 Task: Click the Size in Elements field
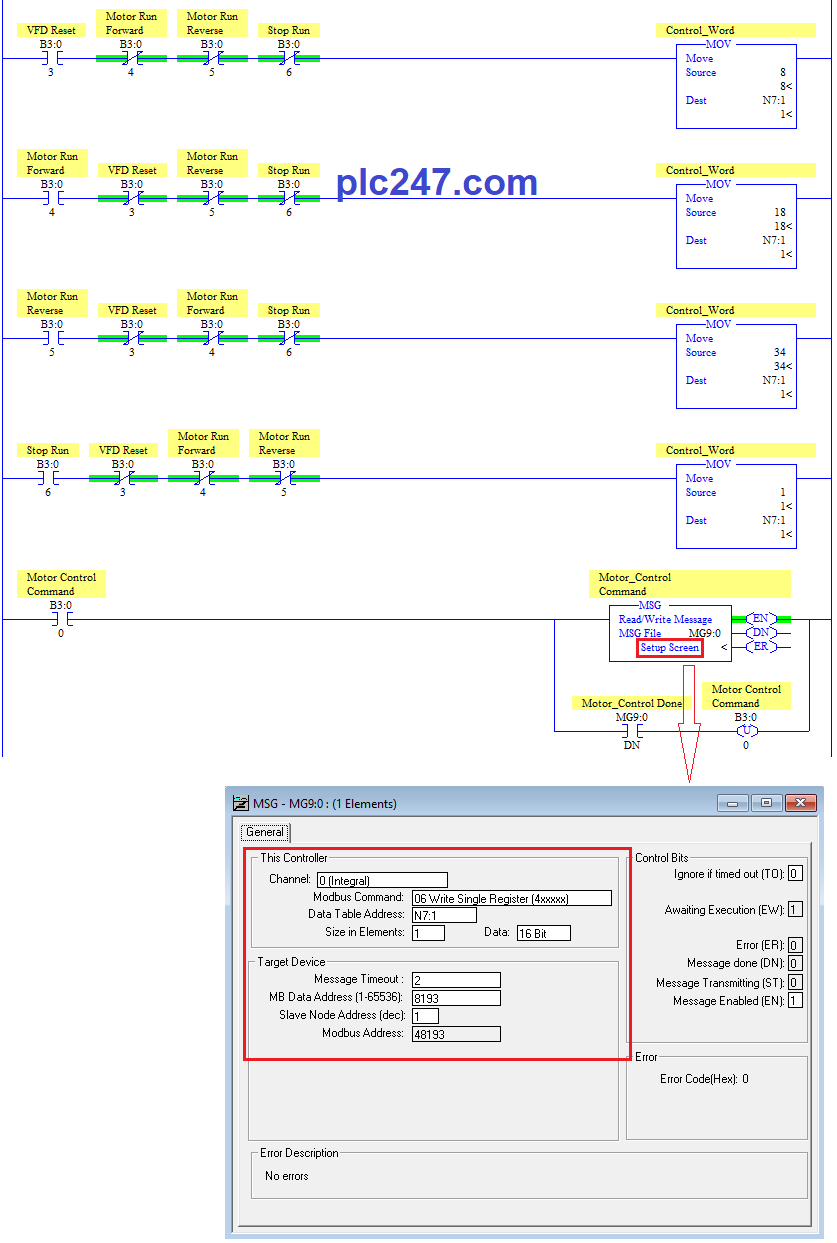pyautogui.click(x=428, y=933)
